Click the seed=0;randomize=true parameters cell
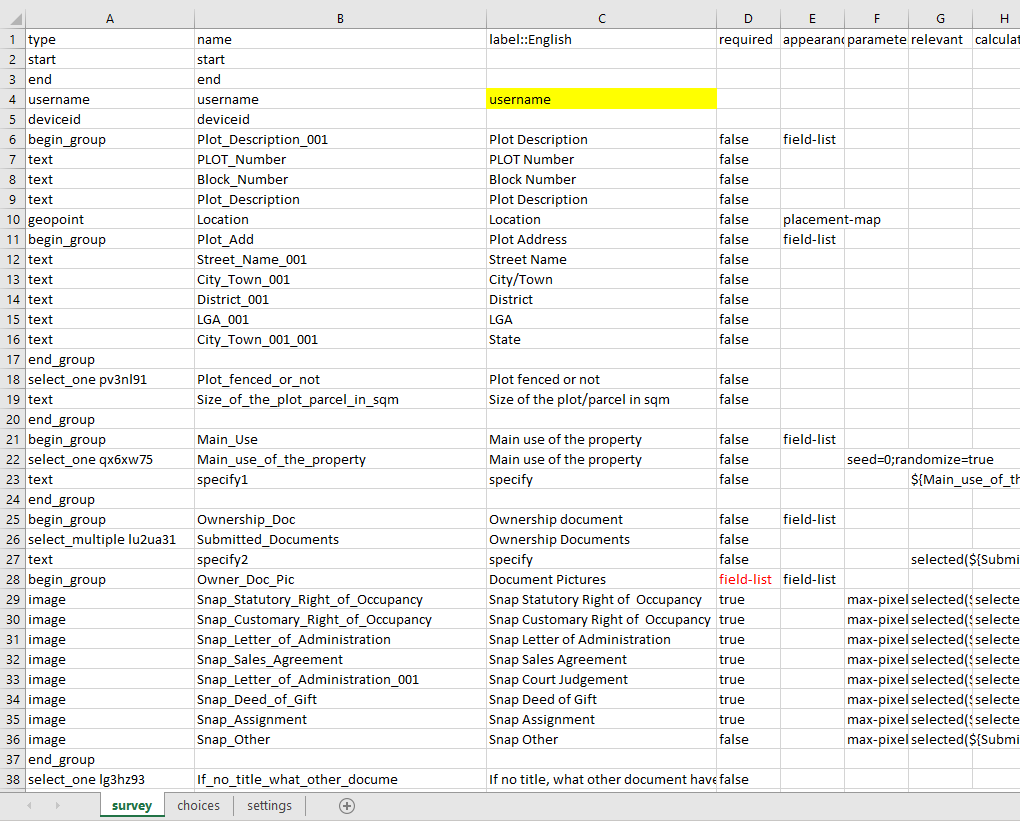Screen dimensions: 1020x821 [920, 459]
